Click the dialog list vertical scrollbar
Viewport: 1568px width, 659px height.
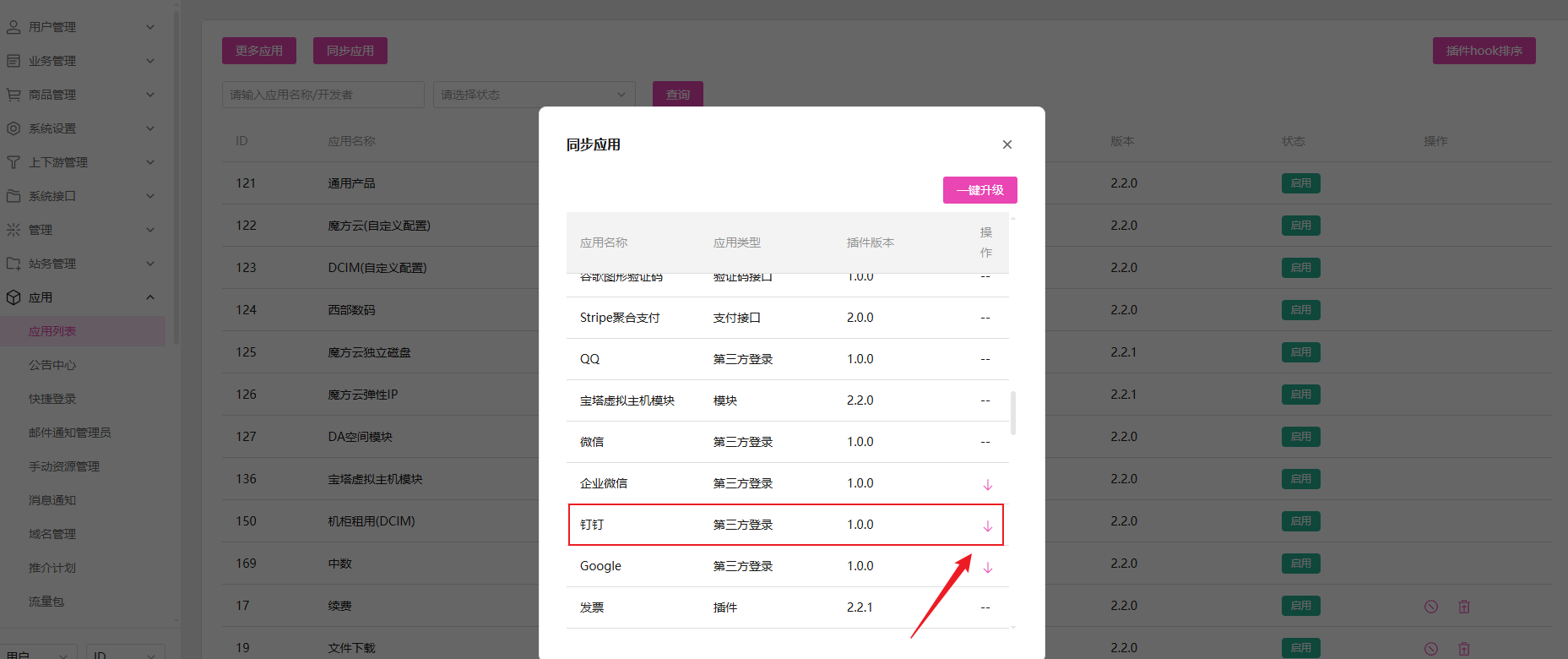pos(1012,412)
